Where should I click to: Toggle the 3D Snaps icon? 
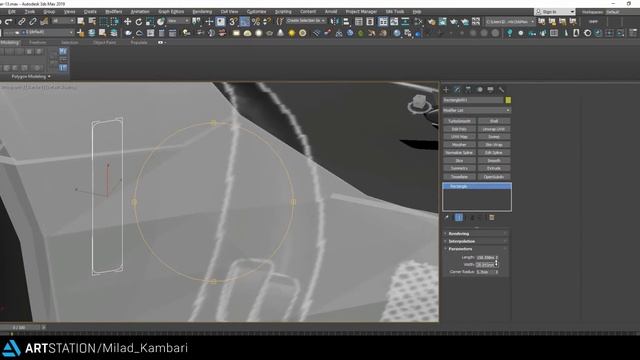coord(233,22)
